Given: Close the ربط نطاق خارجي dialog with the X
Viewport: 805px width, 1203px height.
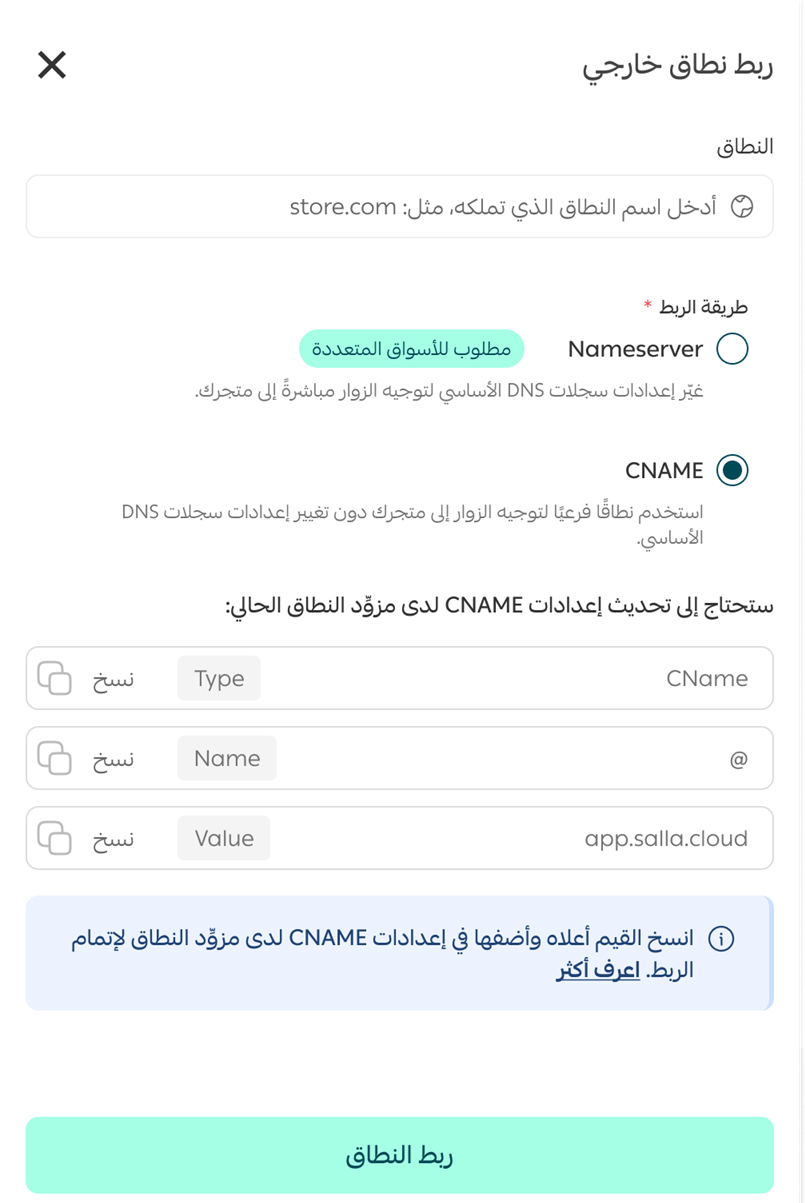Looking at the screenshot, I should pyautogui.click(x=50, y=64).
